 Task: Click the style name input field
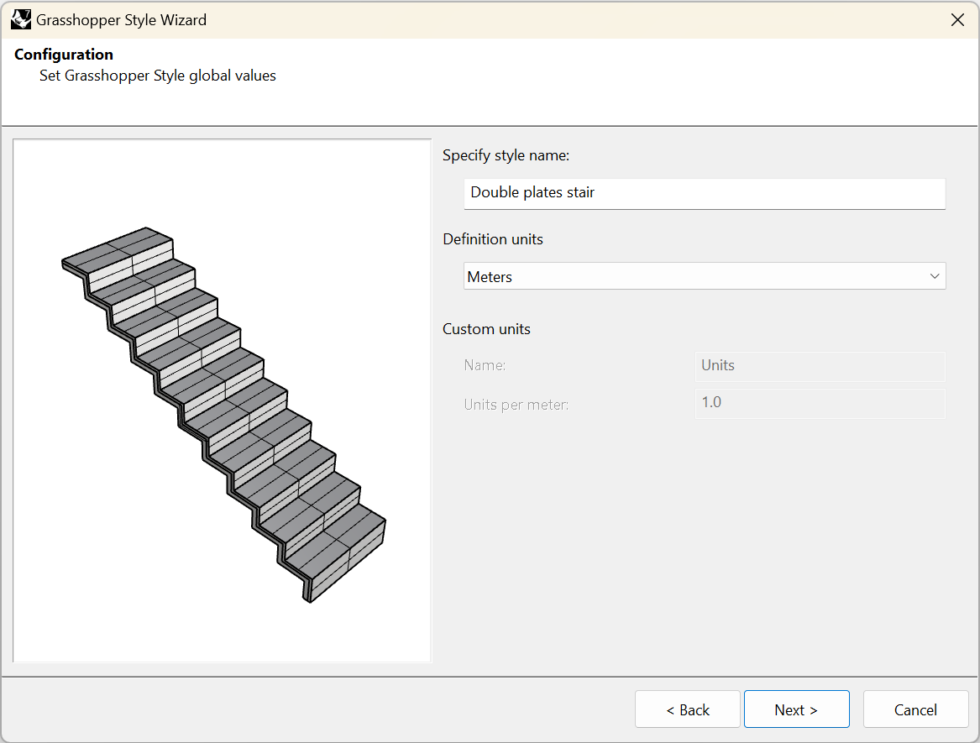(704, 193)
